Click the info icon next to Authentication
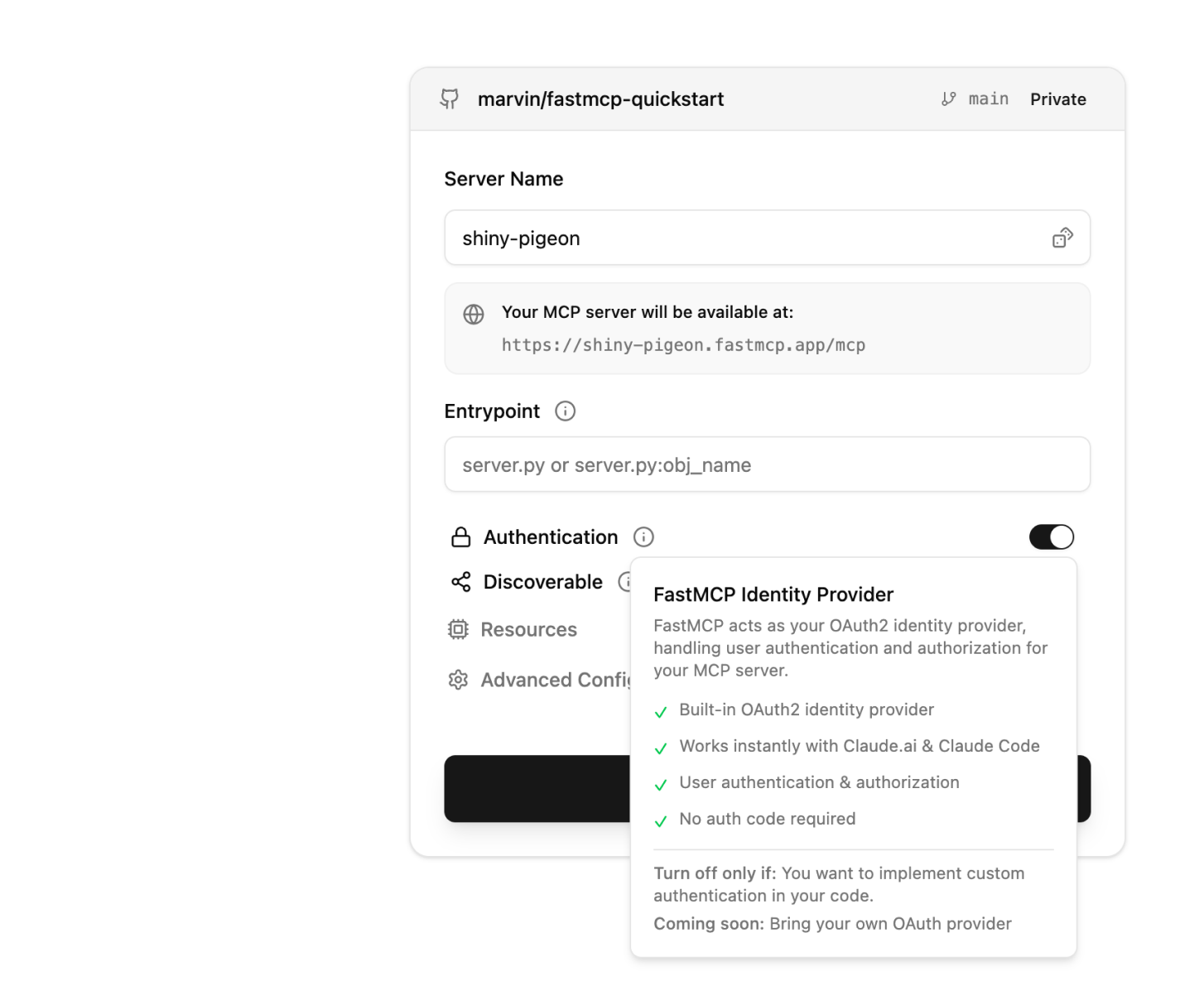 (x=643, y=536)
